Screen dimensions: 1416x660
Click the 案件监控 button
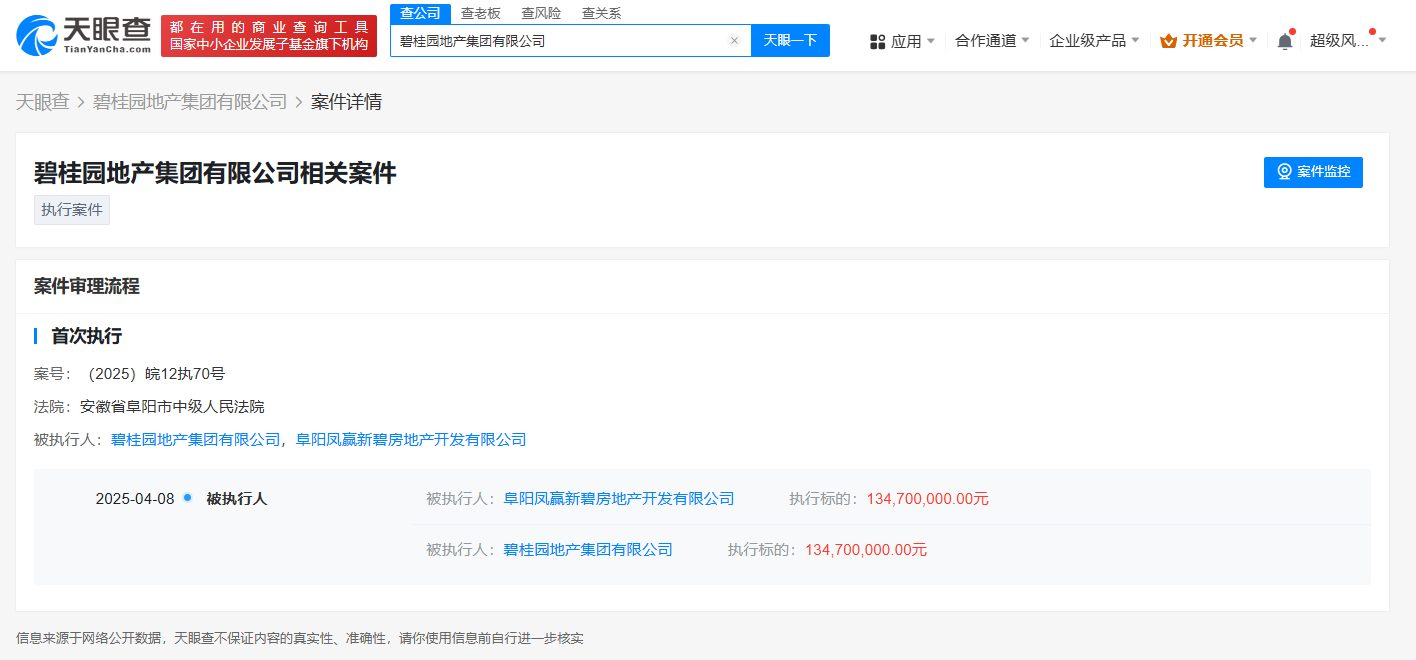pyautogui.click(x=1313, y=172)
